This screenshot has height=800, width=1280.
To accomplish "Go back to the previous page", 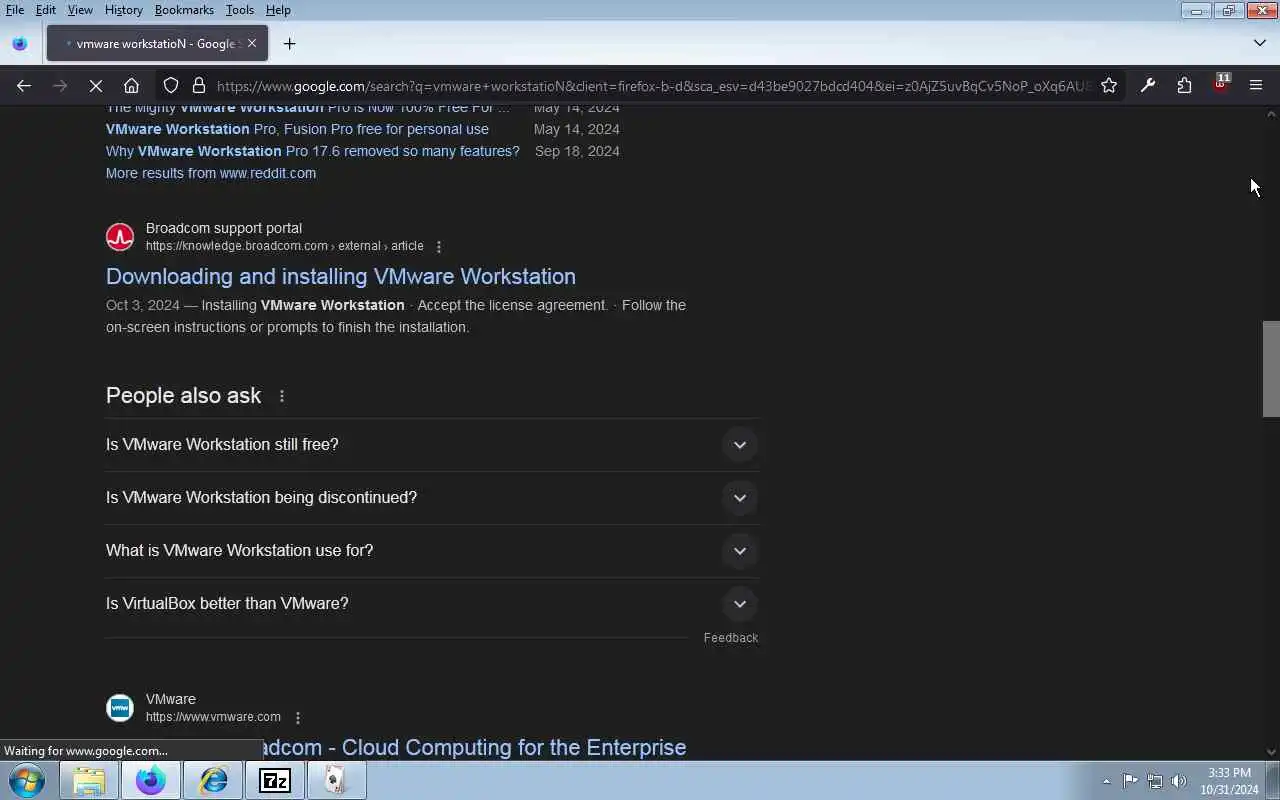I will coord(24,86).
